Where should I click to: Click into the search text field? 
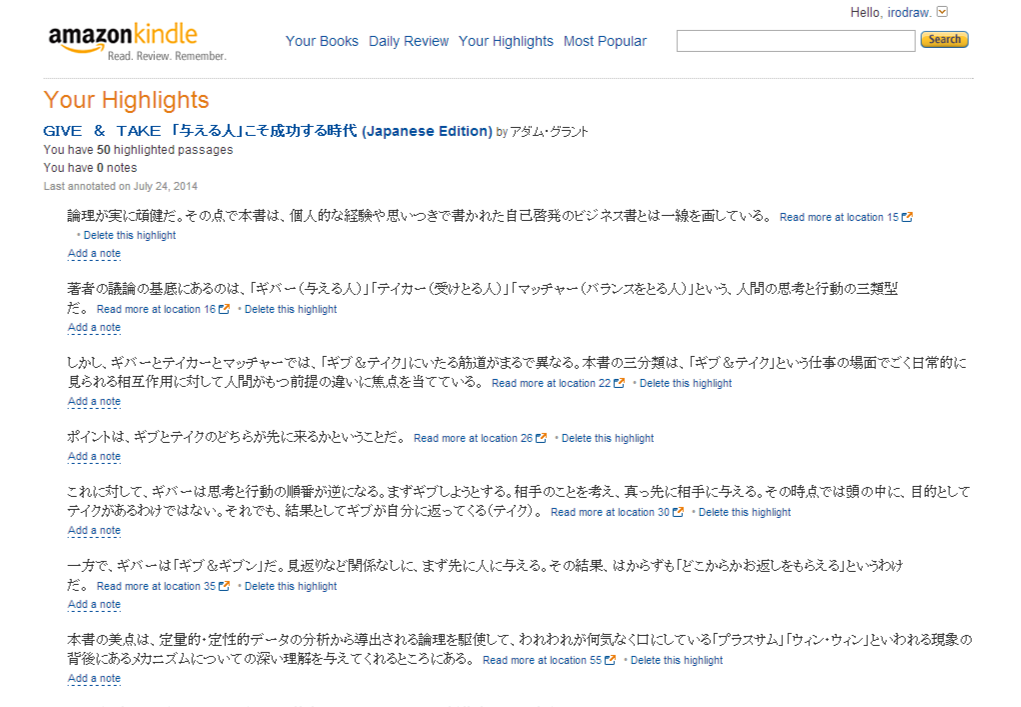pyautogui.click(x=795, y=41)
